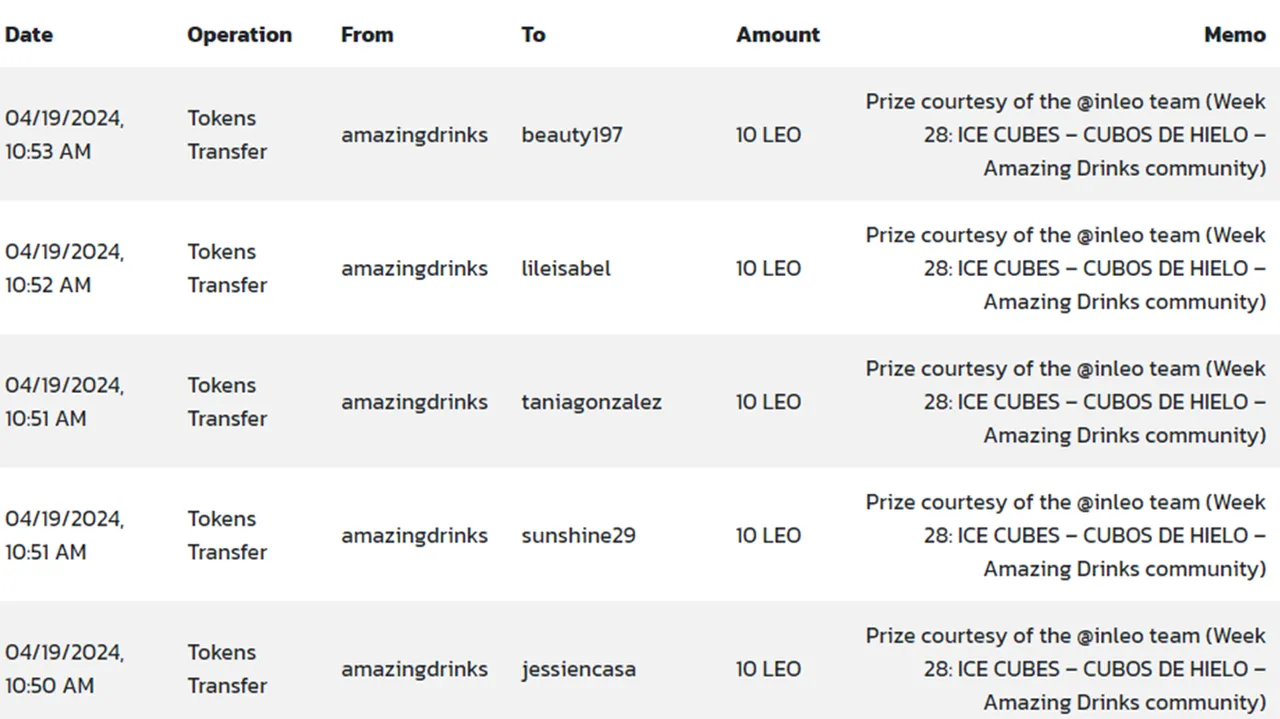
Task: Click the Memo column header
Action: coord(1235,34)
